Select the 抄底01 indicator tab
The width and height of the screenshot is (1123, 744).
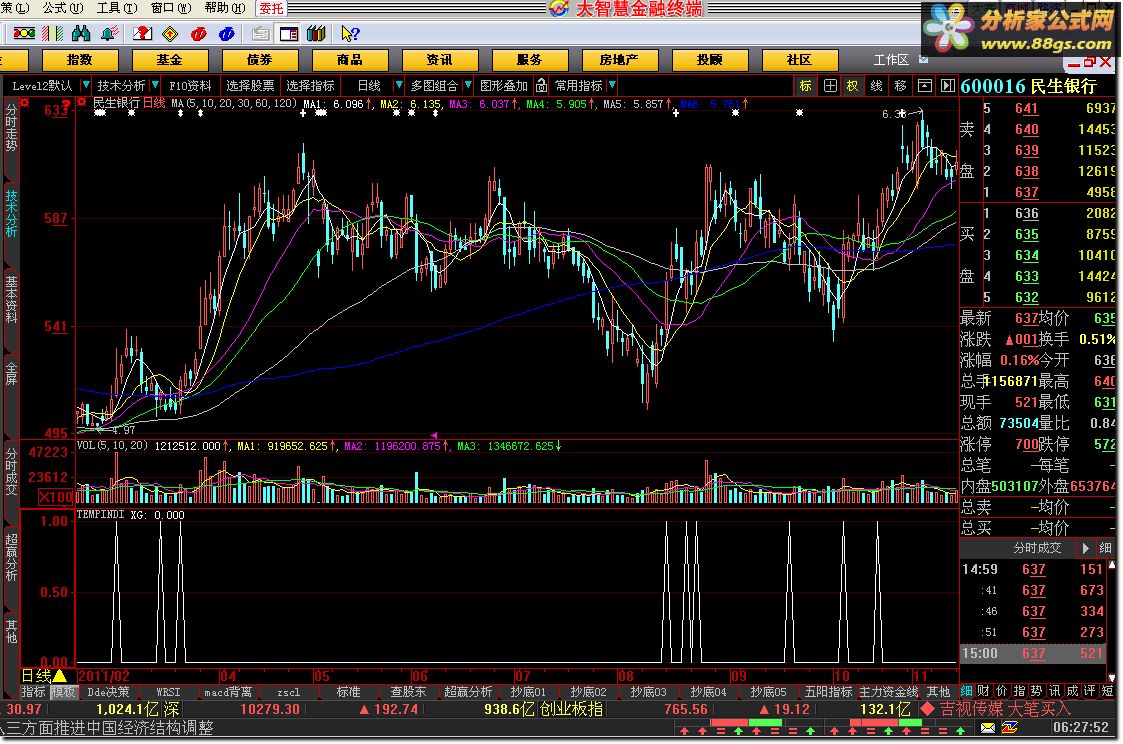528,692
